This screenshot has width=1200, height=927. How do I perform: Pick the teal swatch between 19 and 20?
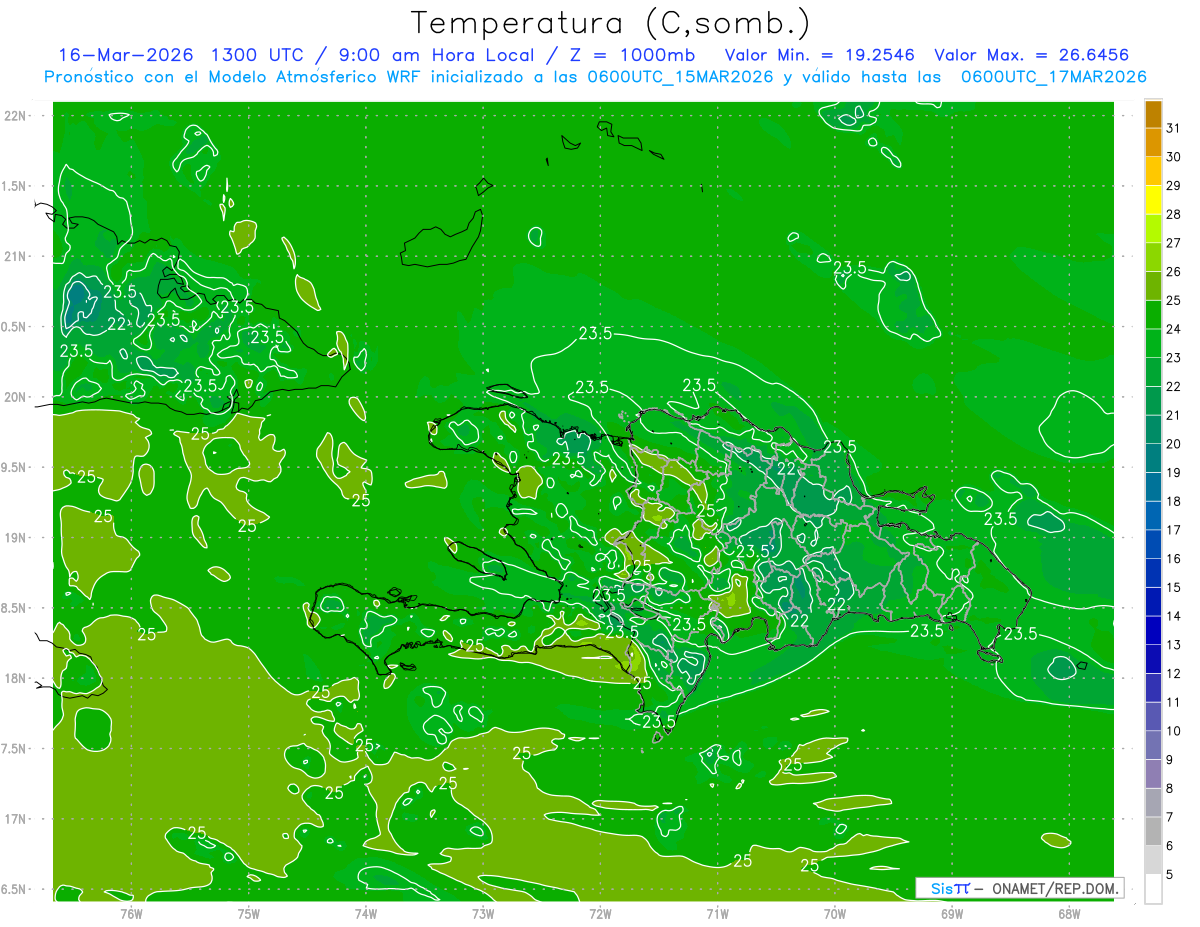1153,459
